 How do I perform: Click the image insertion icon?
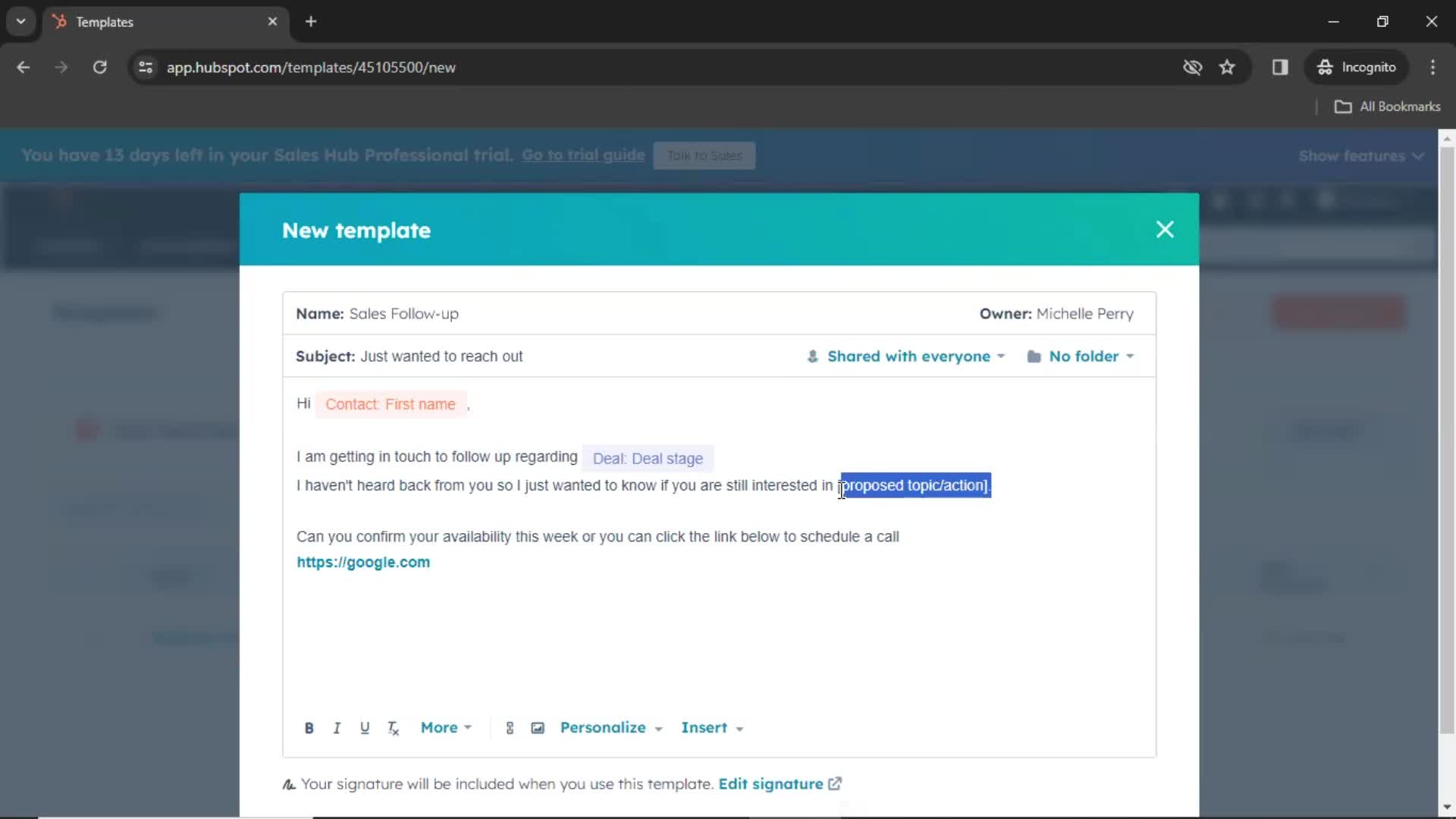(x=539, y=728)
